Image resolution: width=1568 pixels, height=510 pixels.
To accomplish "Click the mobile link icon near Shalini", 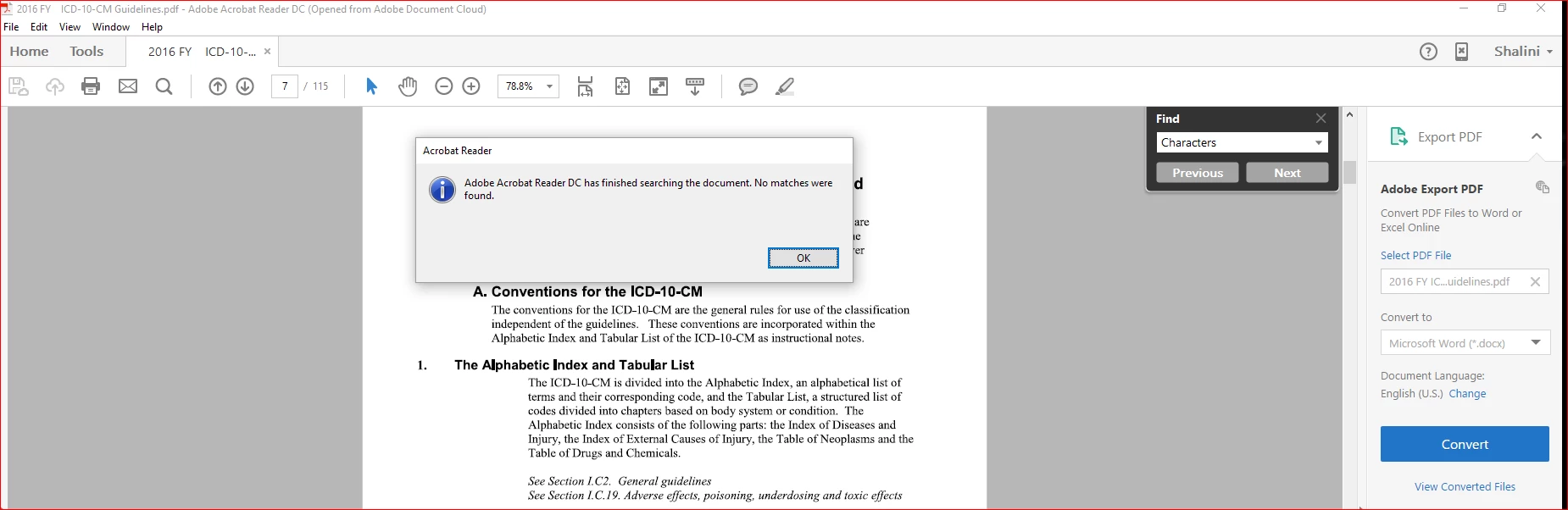I will [1461, 52].
